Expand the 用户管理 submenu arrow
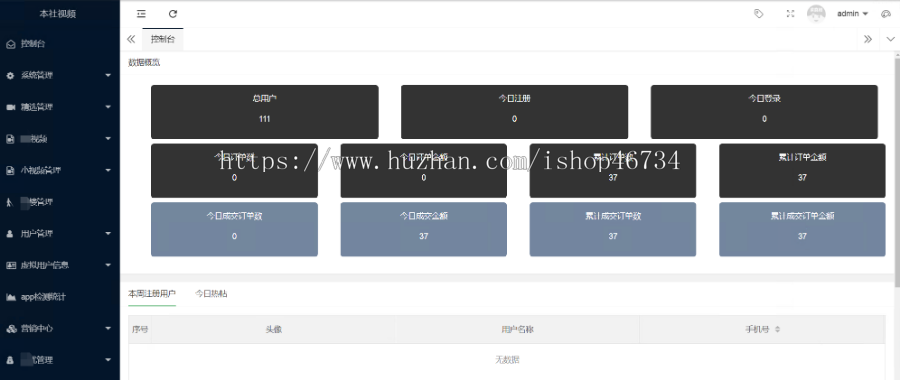900x380 pixels. point(108,234)
